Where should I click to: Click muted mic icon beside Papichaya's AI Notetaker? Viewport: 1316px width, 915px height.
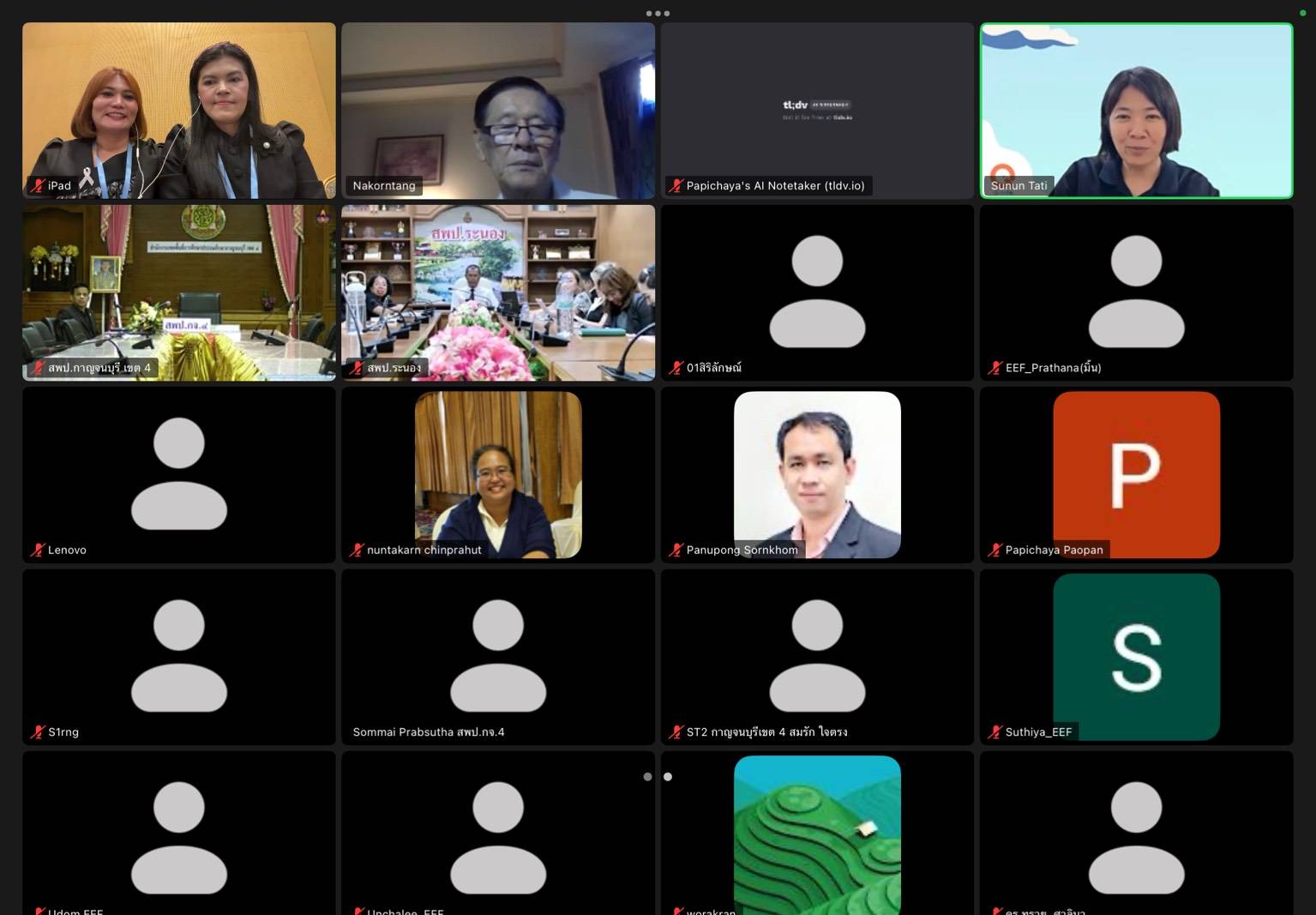click(676, 185)
